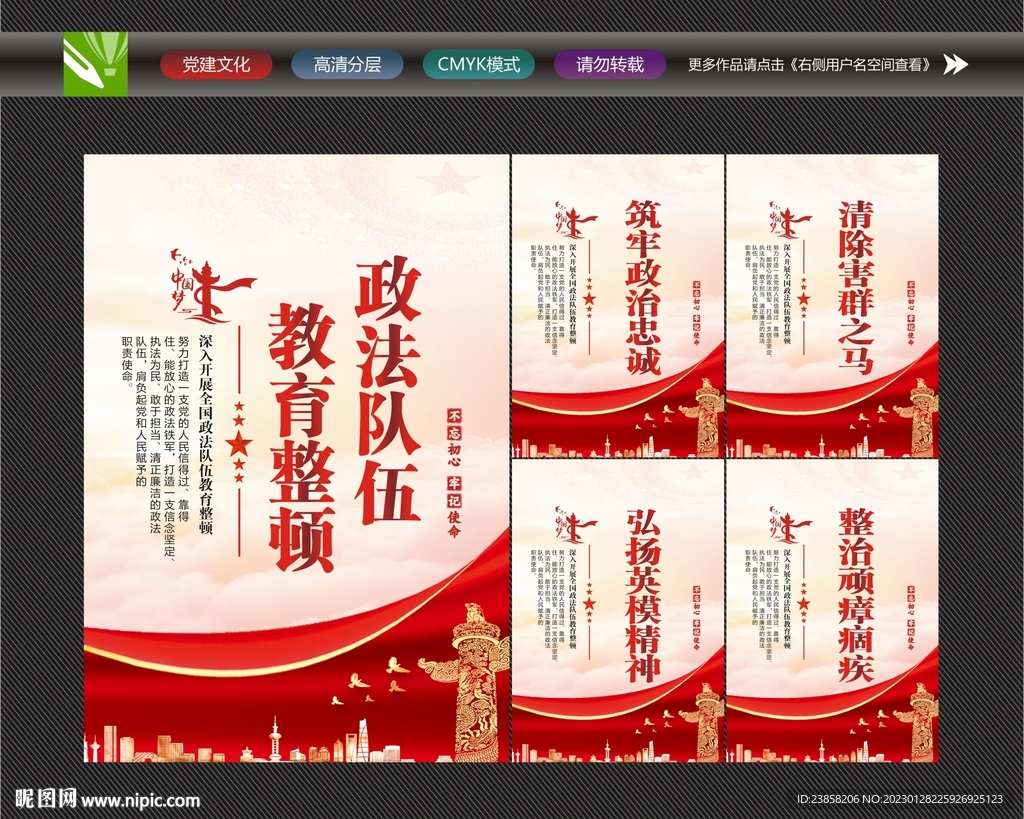The width and height of the screenshot is (1024, 819).
Task: Open the 筑牢政治忠诚 poster
Action: pos(618,306)
